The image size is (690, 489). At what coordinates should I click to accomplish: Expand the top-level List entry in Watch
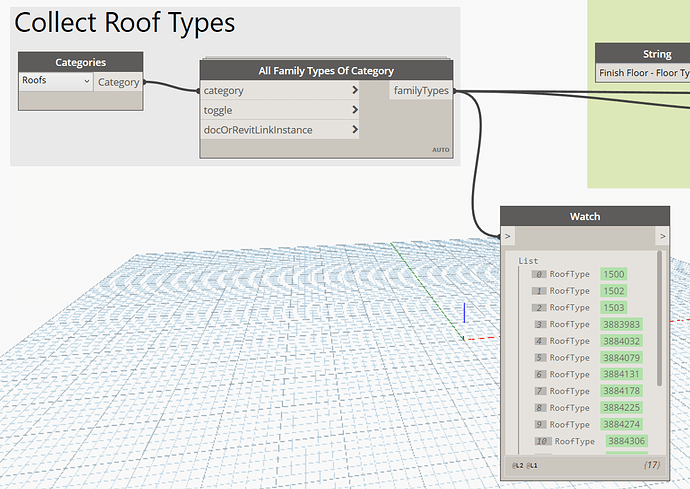point(528,260)
